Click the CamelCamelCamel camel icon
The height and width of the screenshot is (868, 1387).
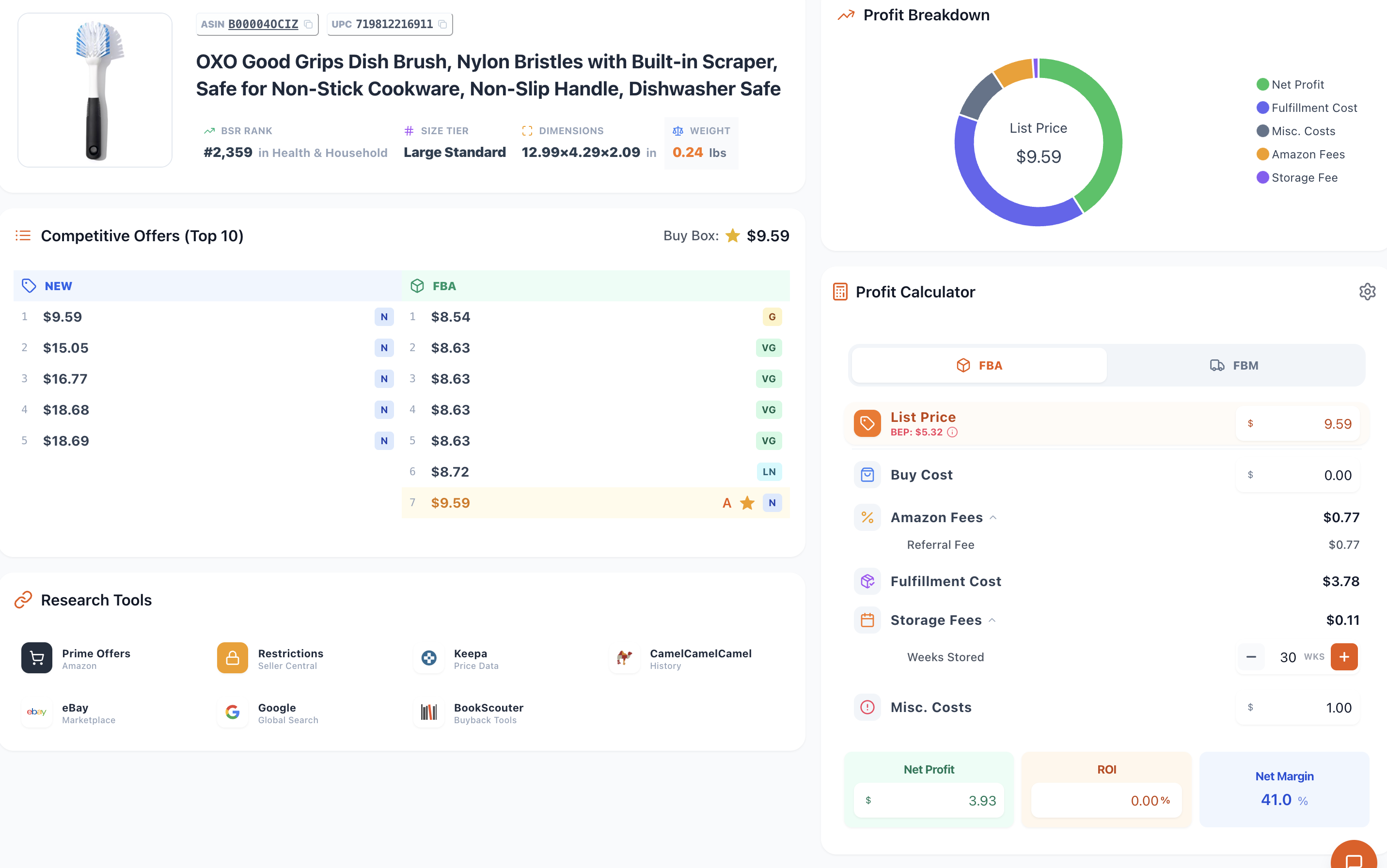tap(625, 658)
